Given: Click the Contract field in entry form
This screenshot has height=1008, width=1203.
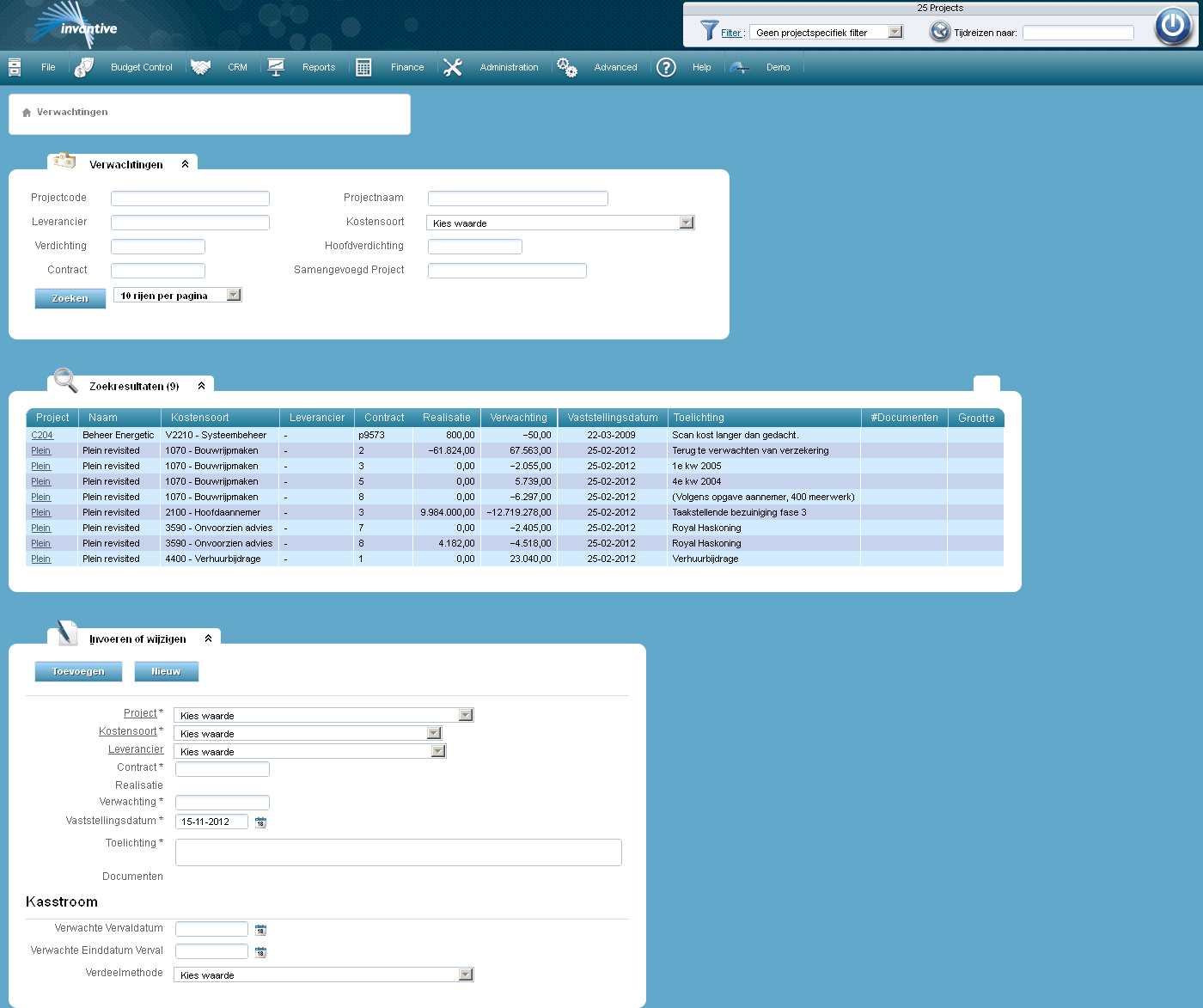Looking at the screenshot, I should tap(223, 769).
